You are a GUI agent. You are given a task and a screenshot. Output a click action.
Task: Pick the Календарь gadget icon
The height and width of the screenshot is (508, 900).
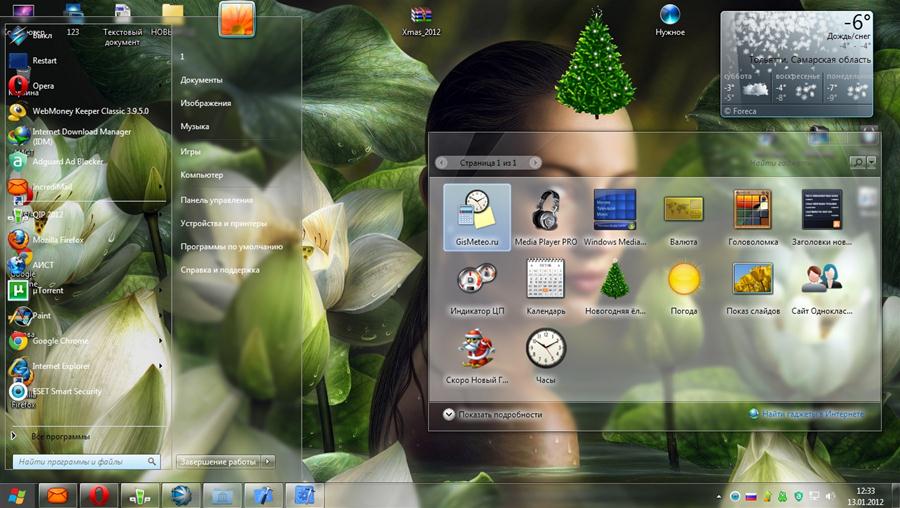point(545,285)
